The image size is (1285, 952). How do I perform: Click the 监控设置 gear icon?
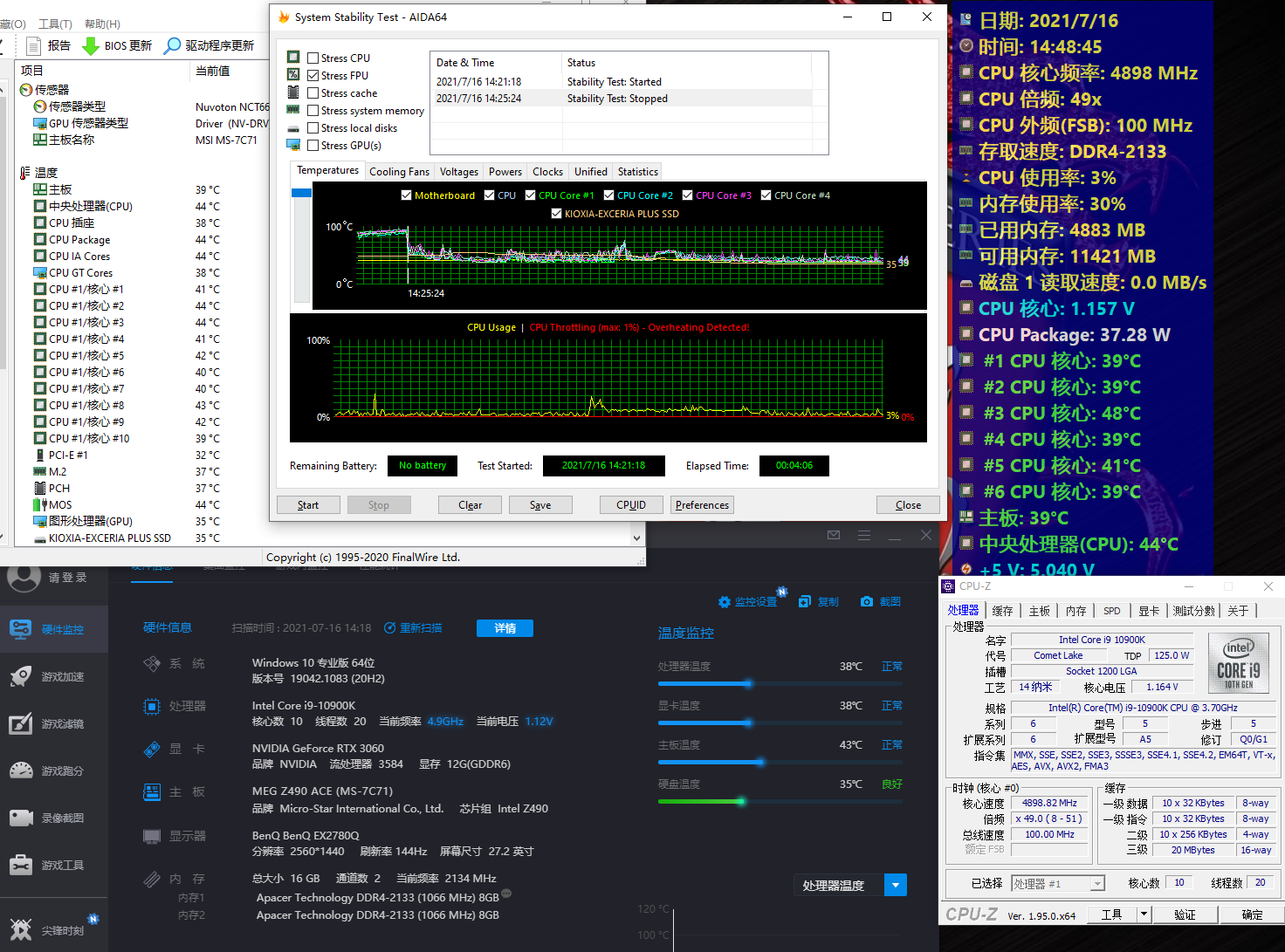[724, 602]
